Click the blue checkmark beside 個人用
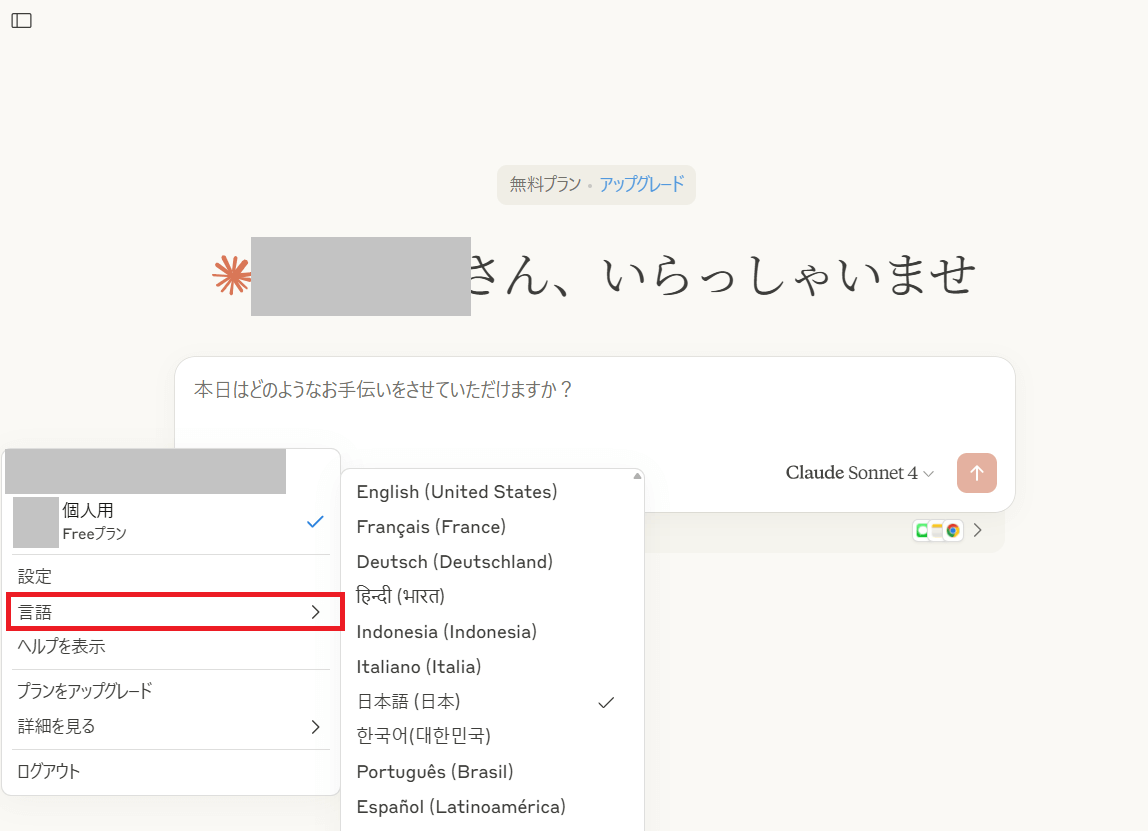1148x831 pixels. 315,522
